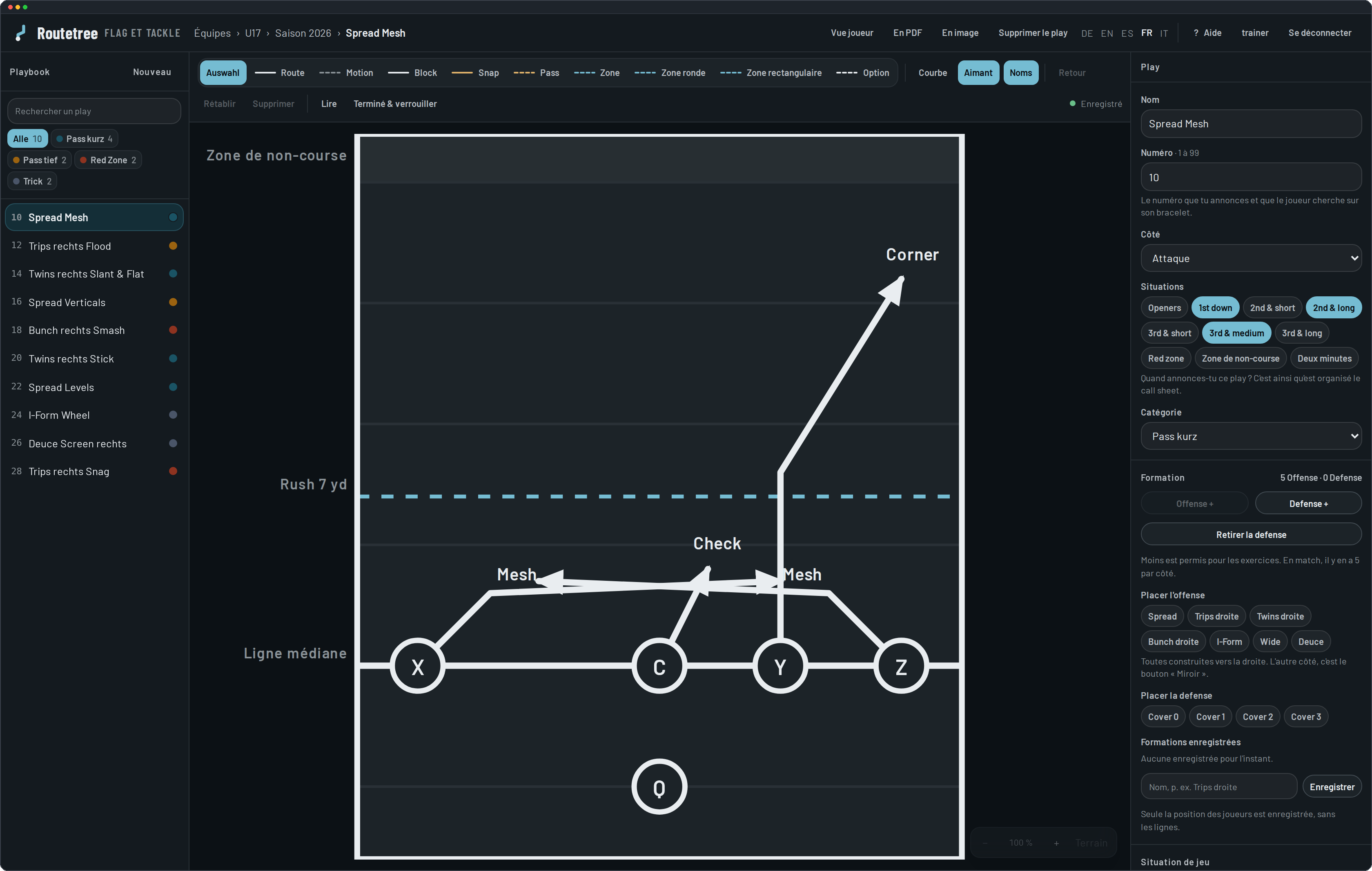1372x871 pixels.
Task: Click the Numéro input field
Action: coord(1251,177)
